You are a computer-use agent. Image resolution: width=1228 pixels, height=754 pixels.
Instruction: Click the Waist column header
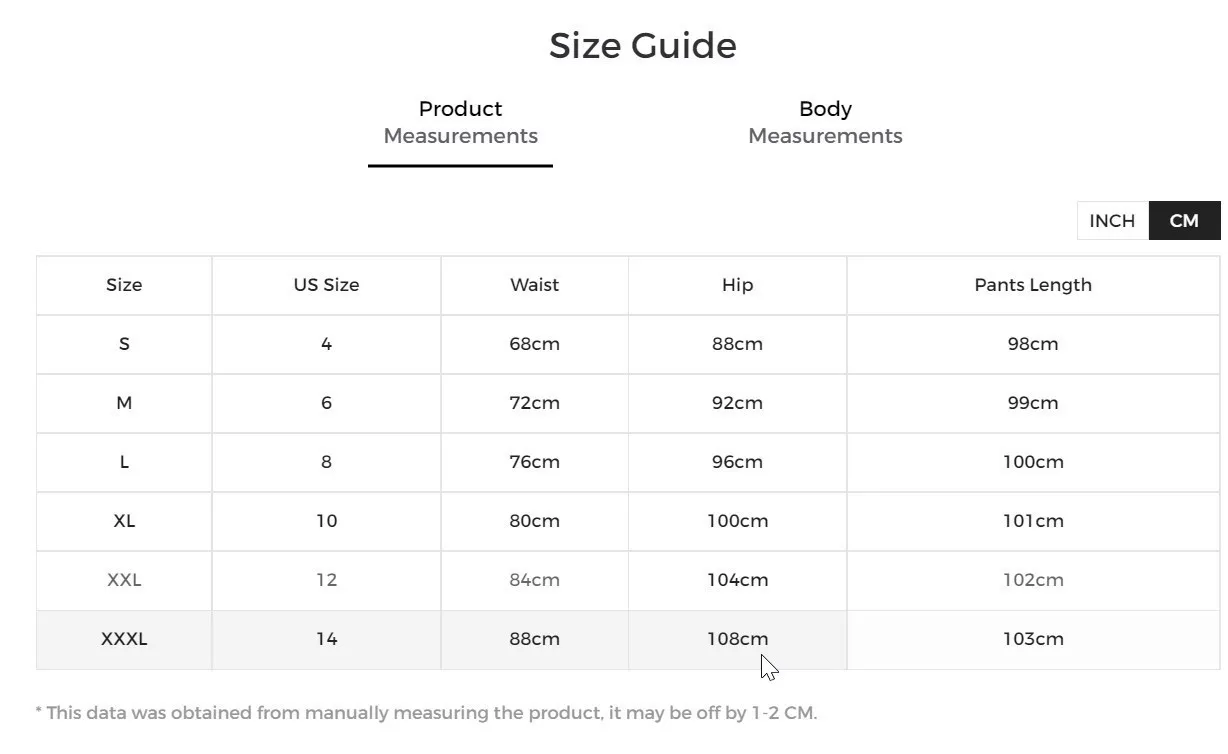[534, 285]
